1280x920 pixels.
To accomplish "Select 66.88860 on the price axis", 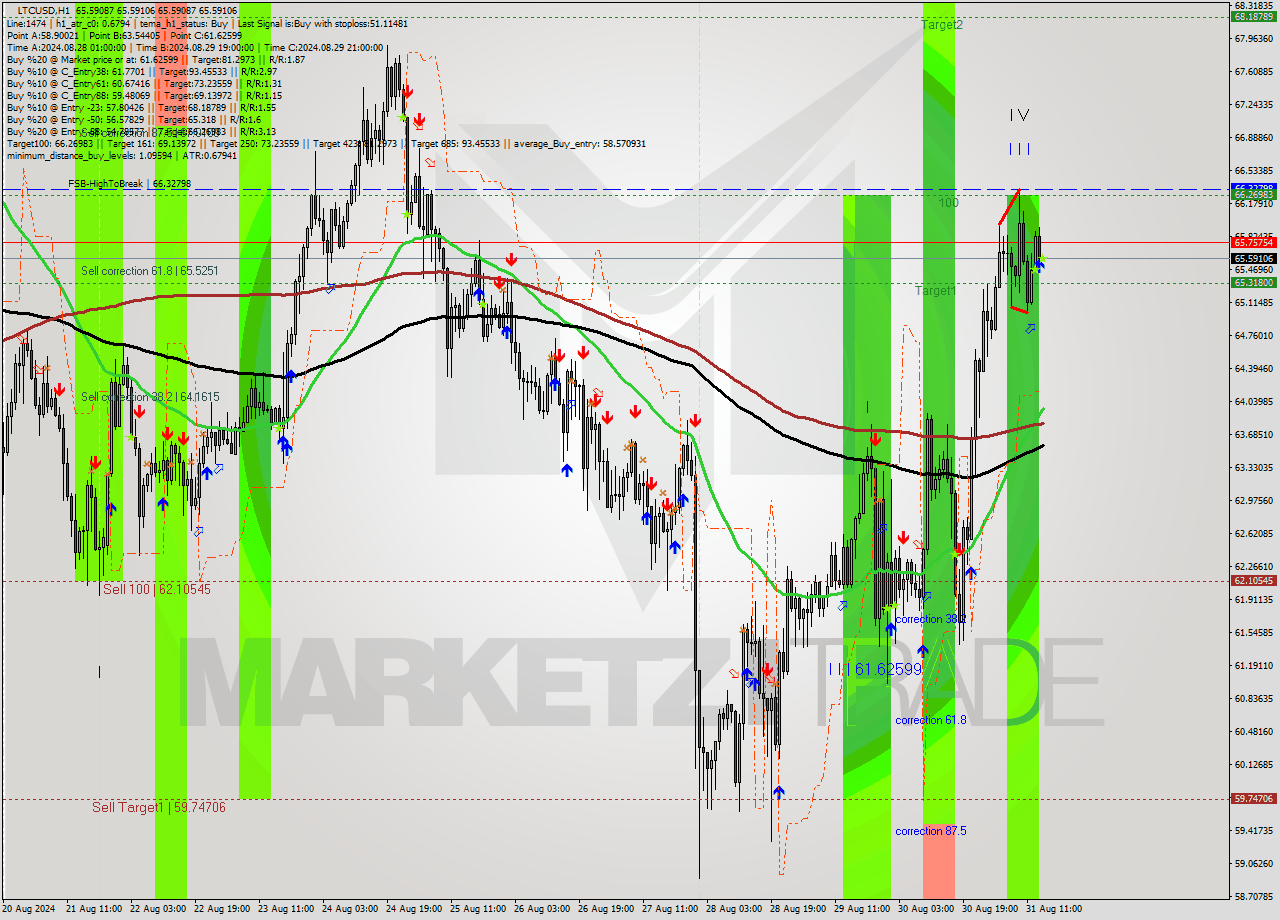I will (x=1253, y=138).
